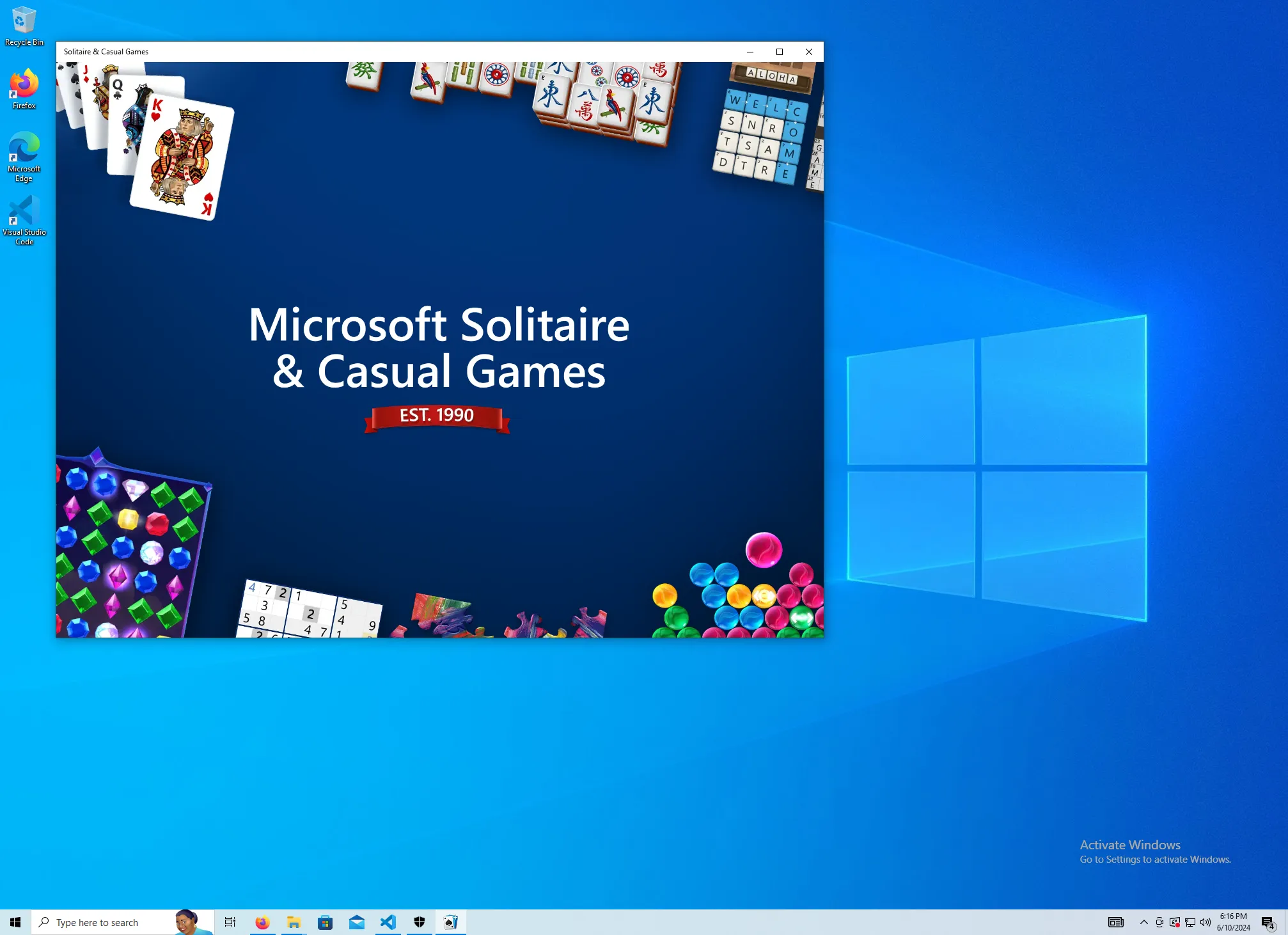Maximize the Solitaire & Casual Games window

click(779, 52)
